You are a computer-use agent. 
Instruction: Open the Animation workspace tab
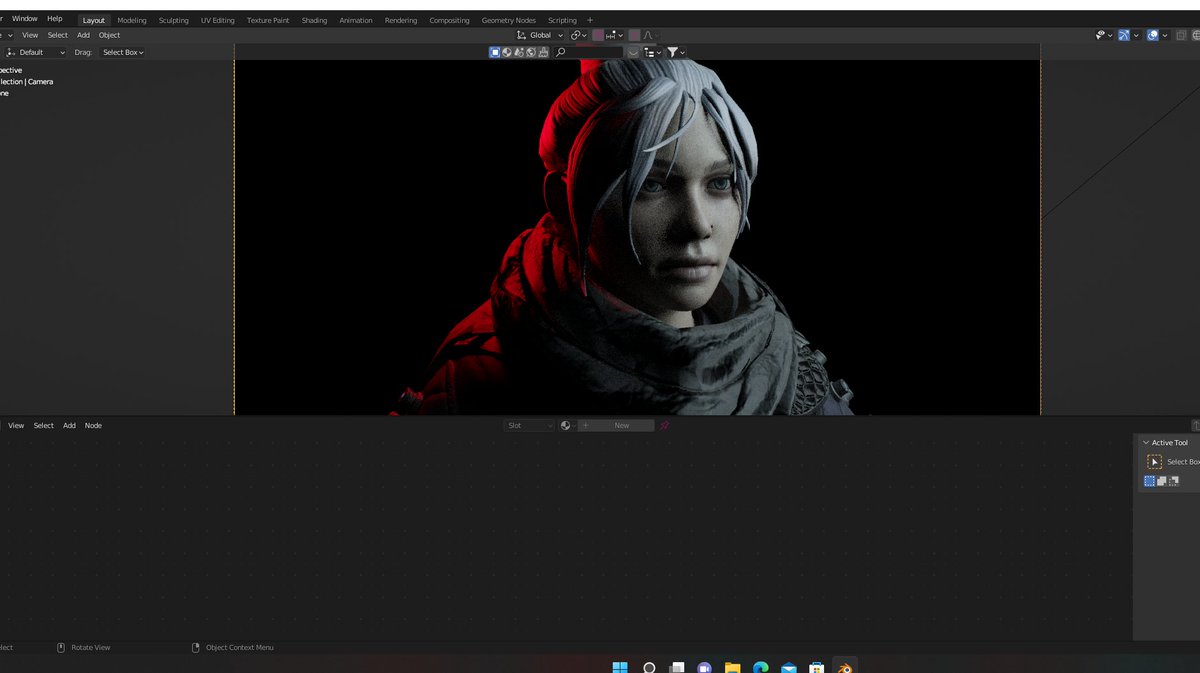point(356,20)
